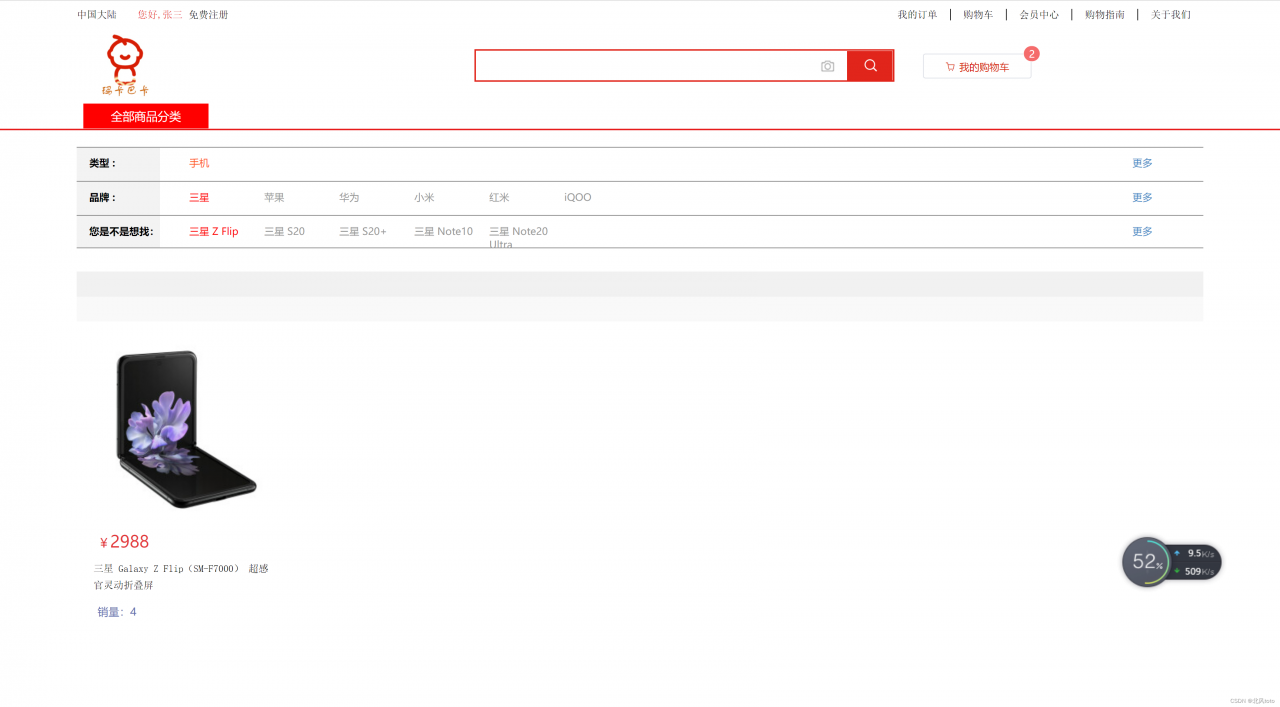Click the 我的购物车 button label
The image size is (1280, 707).
(984, 67)
